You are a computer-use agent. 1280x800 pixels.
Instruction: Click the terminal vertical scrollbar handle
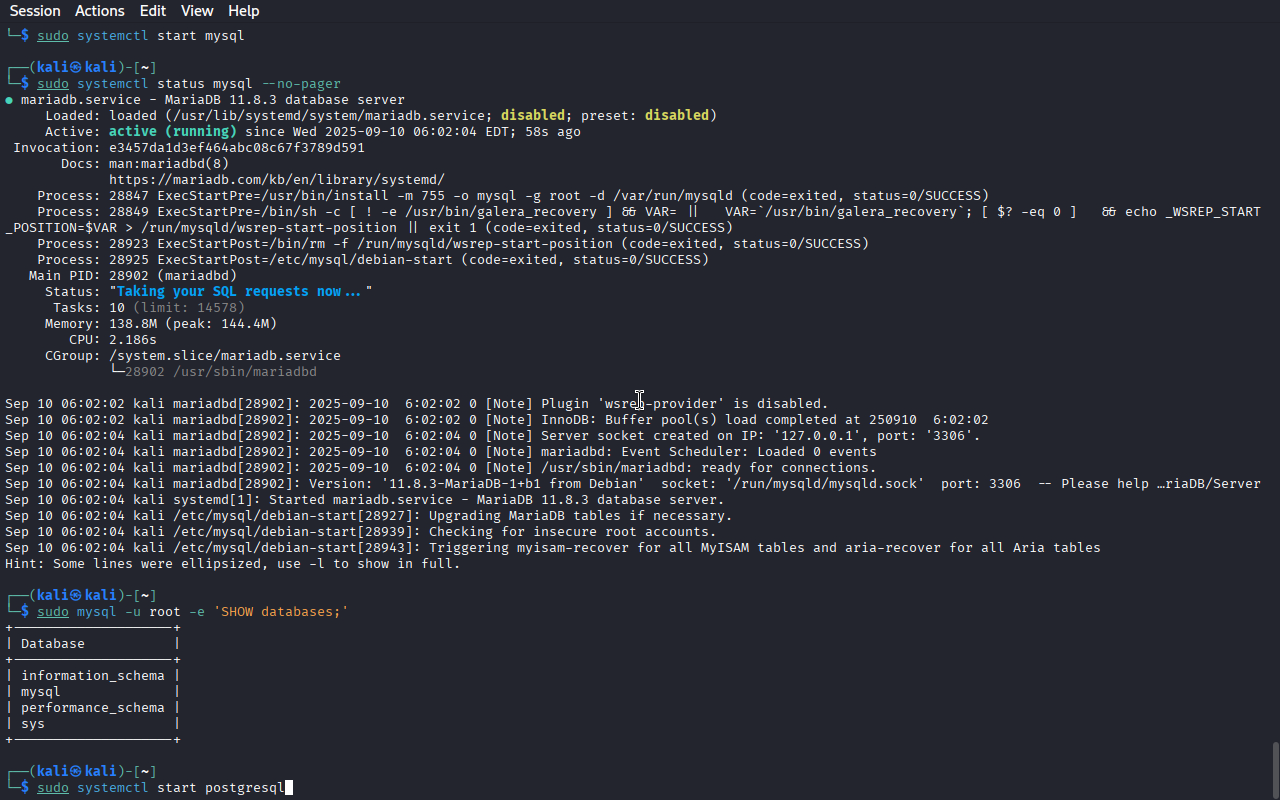1275,770
